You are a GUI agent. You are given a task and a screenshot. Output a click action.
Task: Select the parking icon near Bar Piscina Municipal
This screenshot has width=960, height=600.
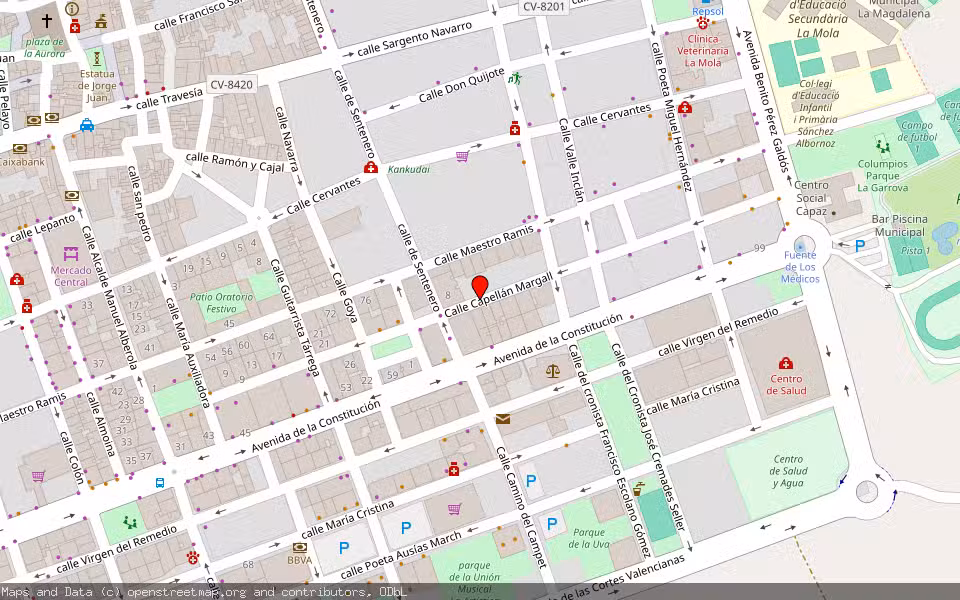(x=860, y=246)
